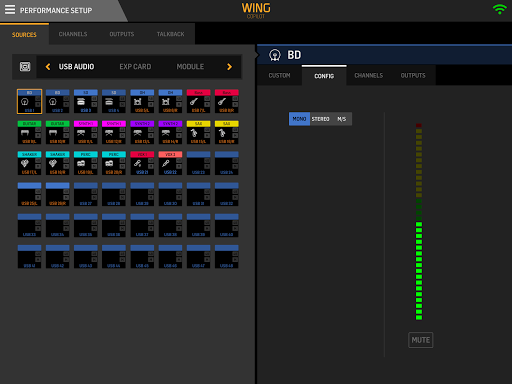Select the USB 7/L bass guitar source

point(198,101)
